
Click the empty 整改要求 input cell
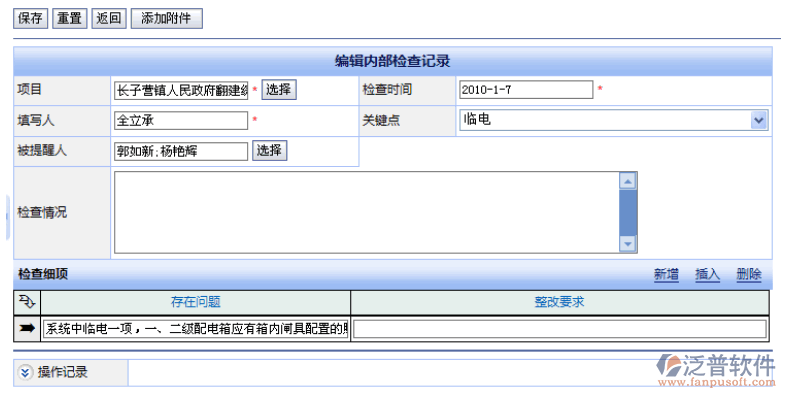coord(560,329)
